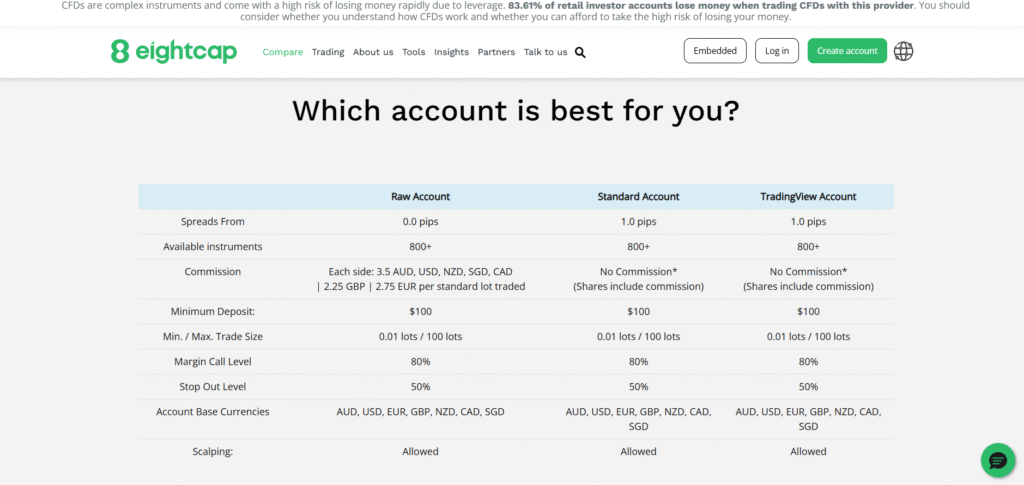Click the Account Base Currencies label
This screenshot has width=1024, height=485.
[213, 412]
